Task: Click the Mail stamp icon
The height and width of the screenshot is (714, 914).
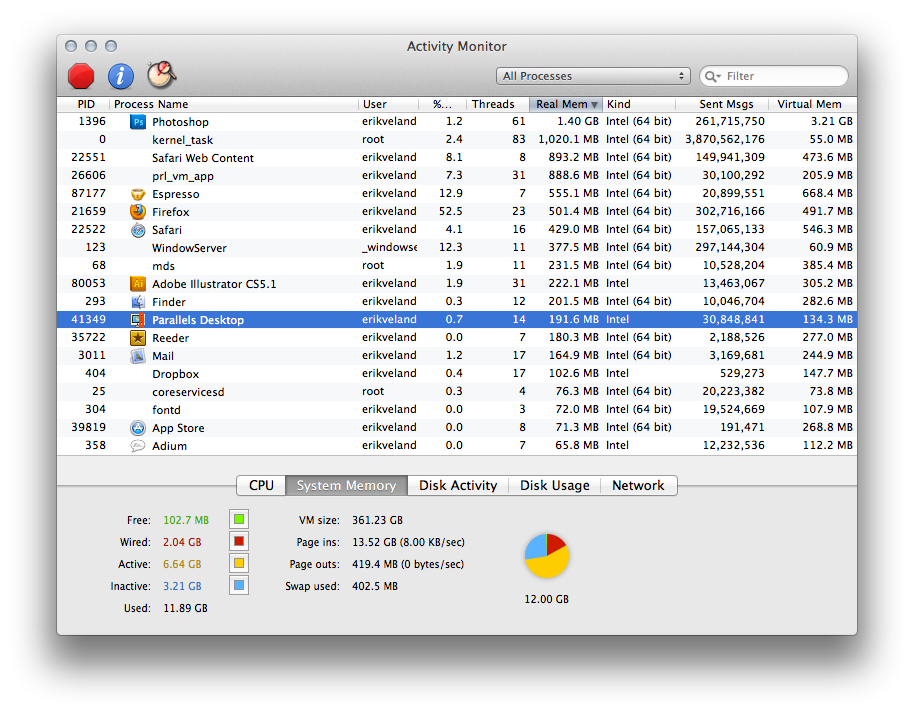Action: 138,356
